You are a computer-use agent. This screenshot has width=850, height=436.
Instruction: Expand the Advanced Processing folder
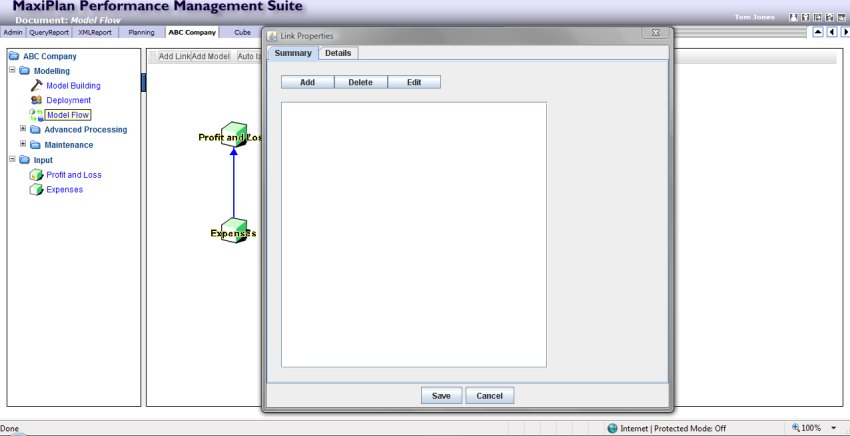[23, 129]
